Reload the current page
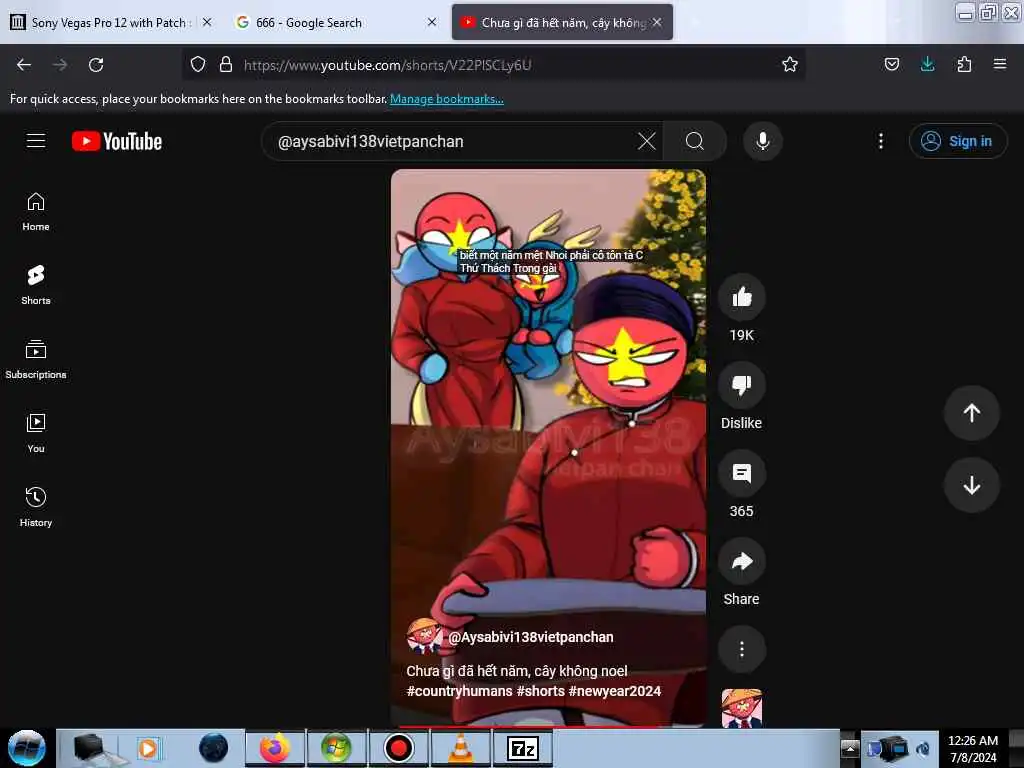This screenshot has width=1024, height=768. tap(96, 65)
